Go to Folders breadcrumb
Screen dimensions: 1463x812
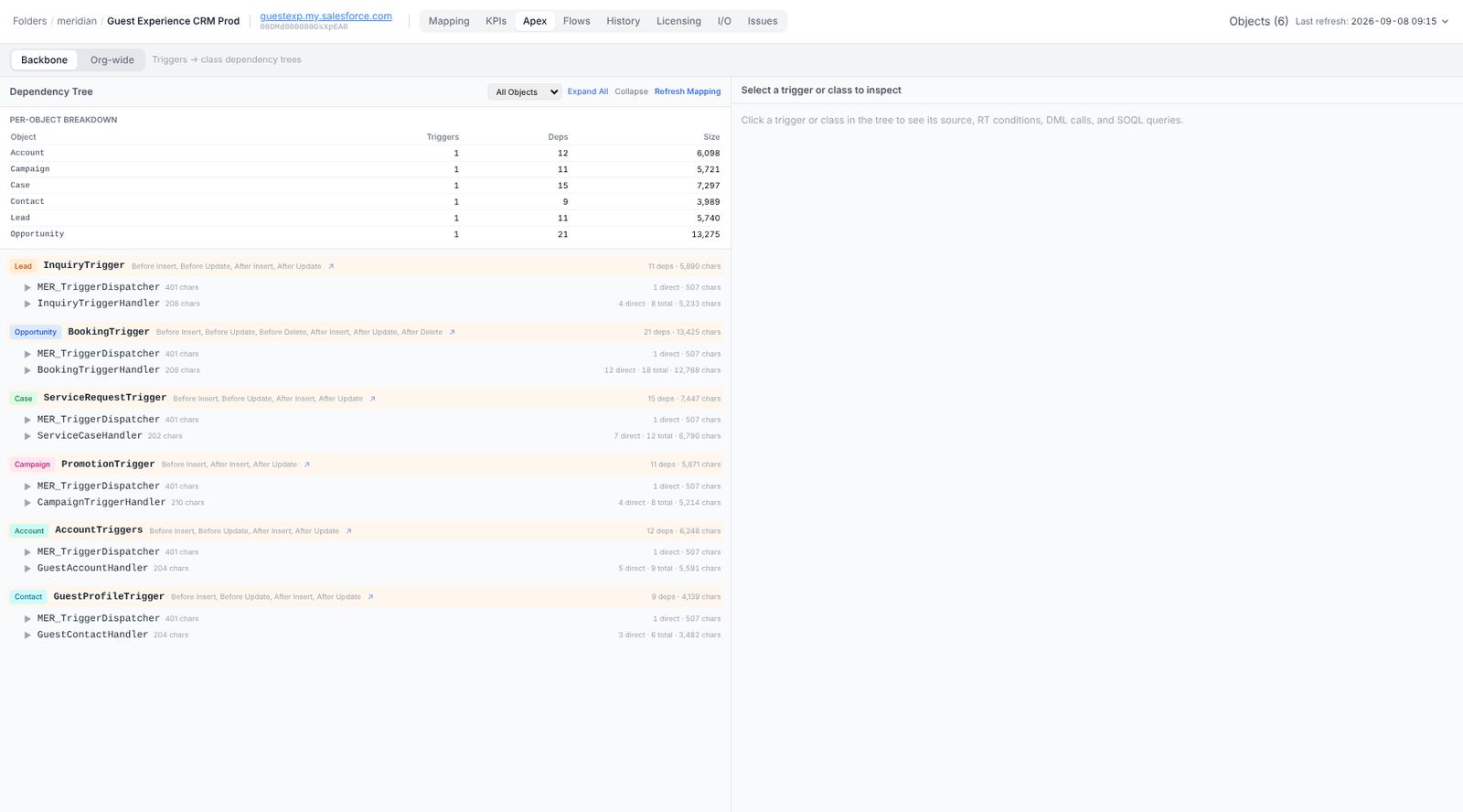pyautogui.click(x=30, y=21)
